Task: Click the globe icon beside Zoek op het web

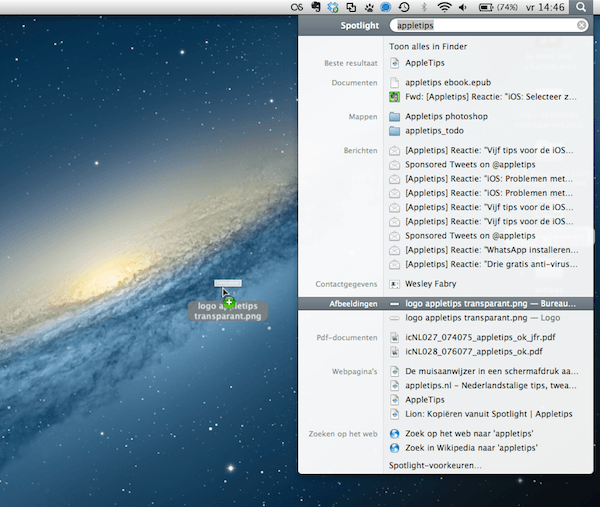Action: click(x=395, y=434)
